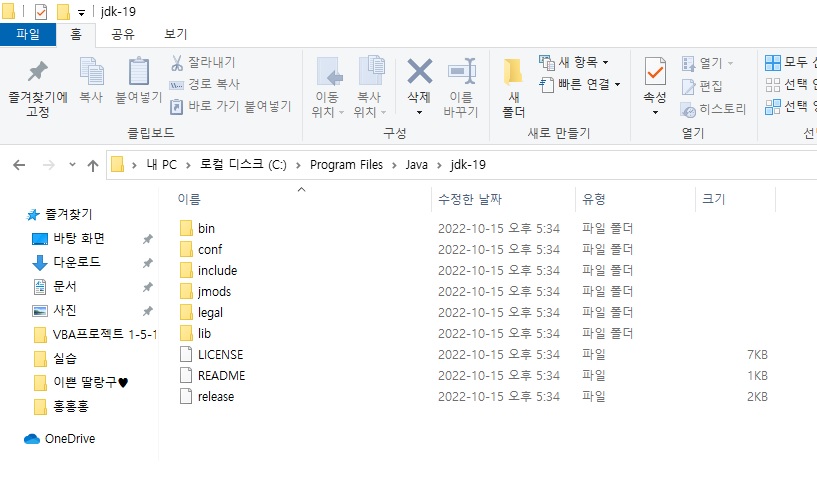The image size is (817, 480).
Task: Click the Copy (복사) ribbon icon
Action: (x=91, y=71)
